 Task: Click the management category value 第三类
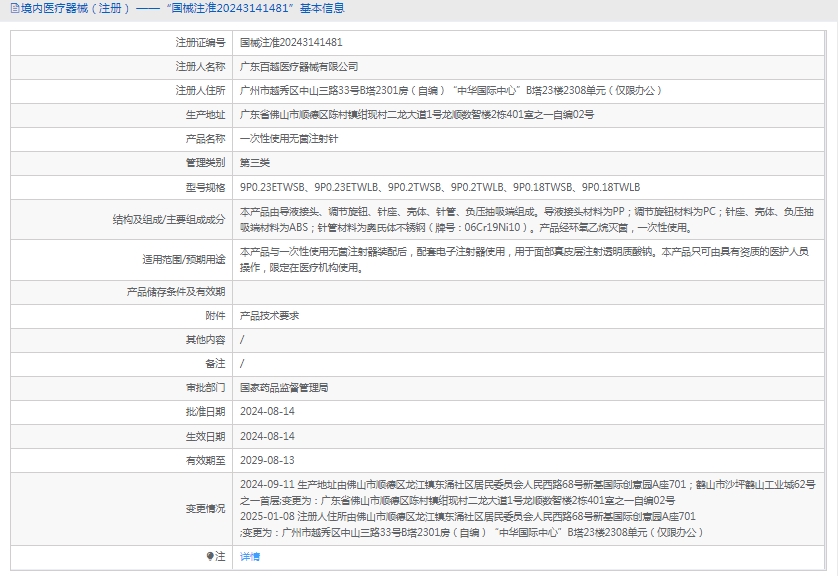(x=255, y=163)
